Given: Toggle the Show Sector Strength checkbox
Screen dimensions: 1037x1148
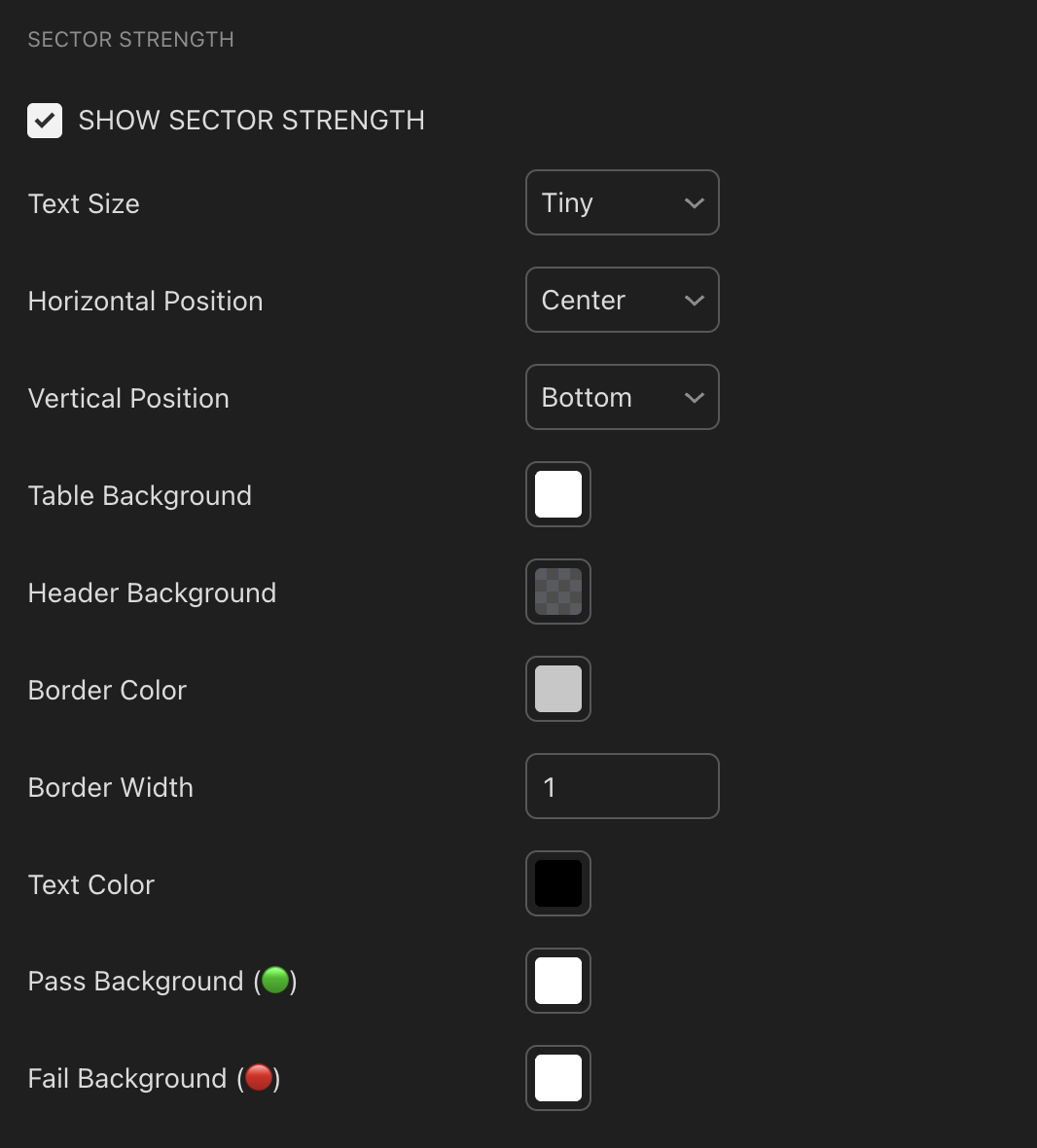Looking at the screenshot, I should click(x=45, y=121).
